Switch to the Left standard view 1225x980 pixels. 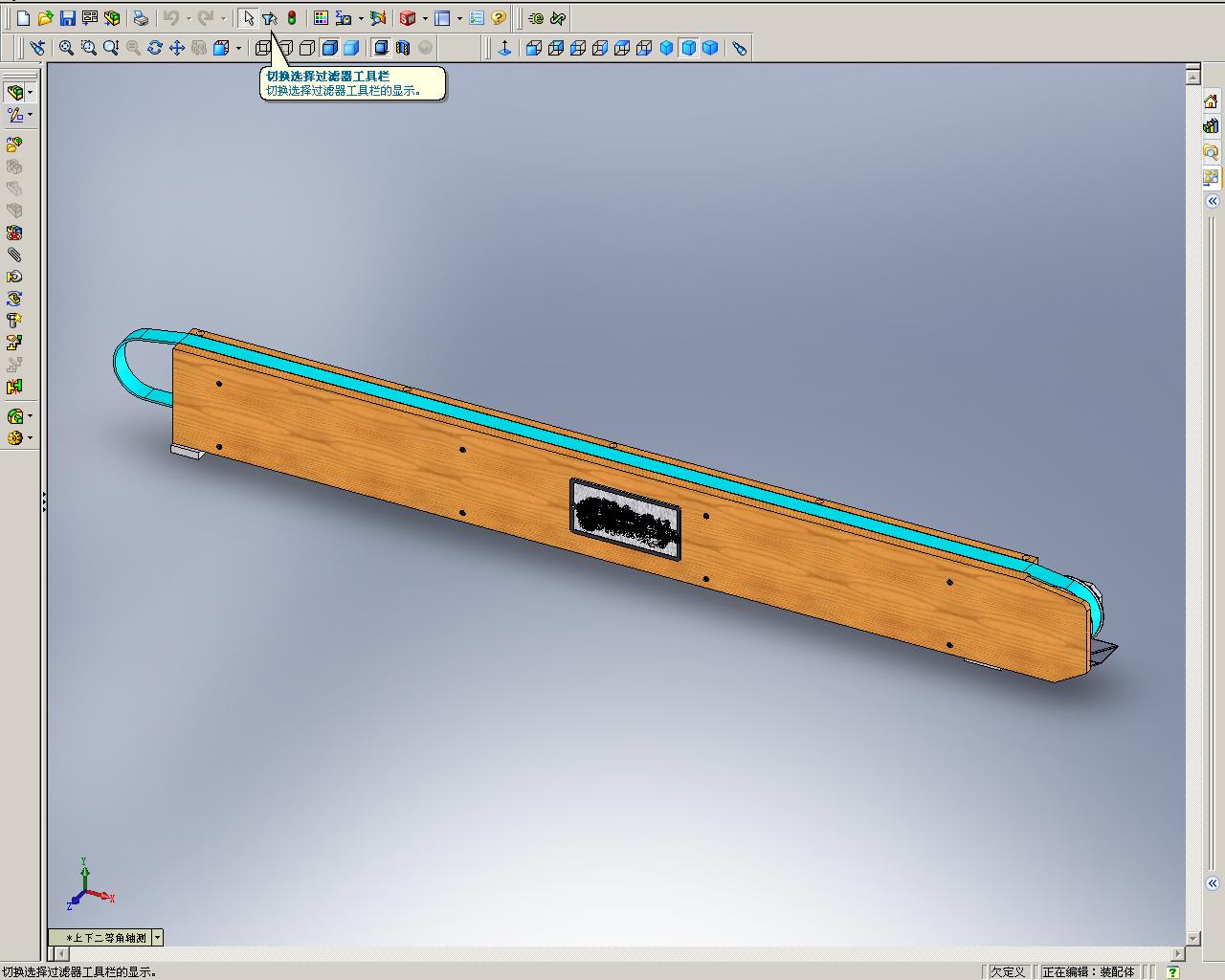tap(578, 48)
